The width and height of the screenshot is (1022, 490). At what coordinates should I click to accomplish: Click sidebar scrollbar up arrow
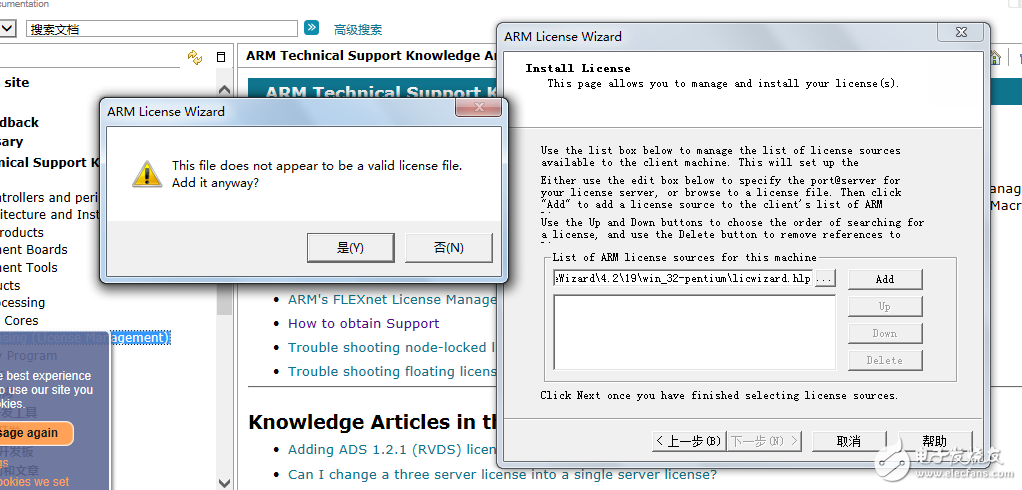pos(224,90)
